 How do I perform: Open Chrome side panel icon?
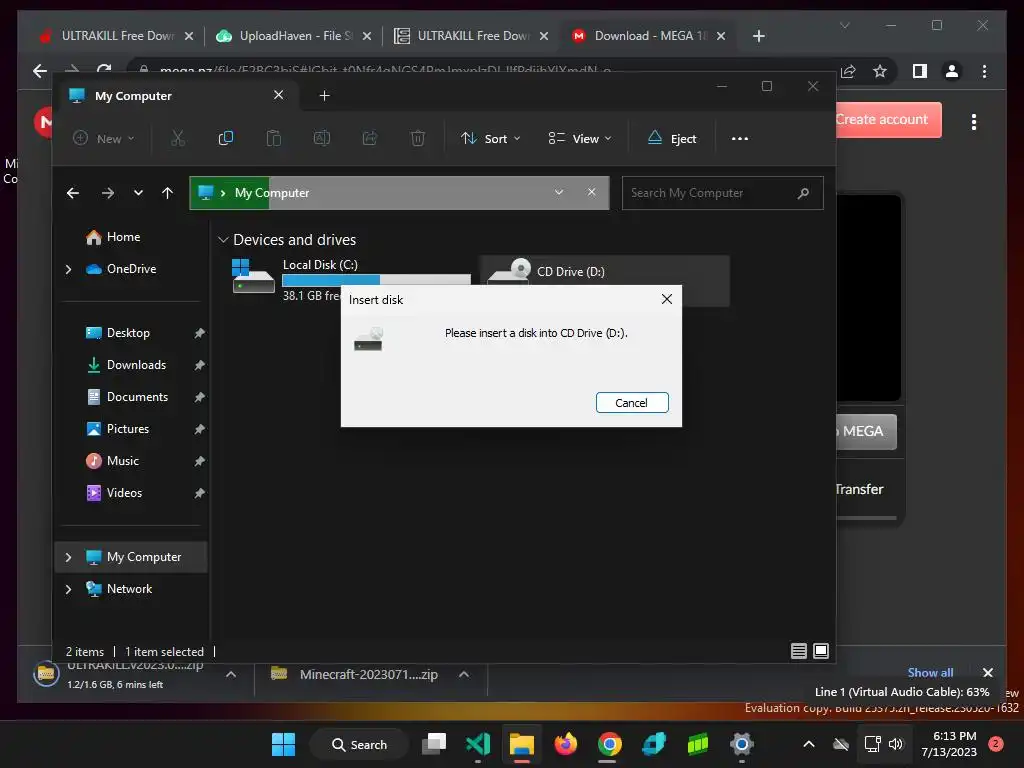pyautogui.click(x=920, y=71)
